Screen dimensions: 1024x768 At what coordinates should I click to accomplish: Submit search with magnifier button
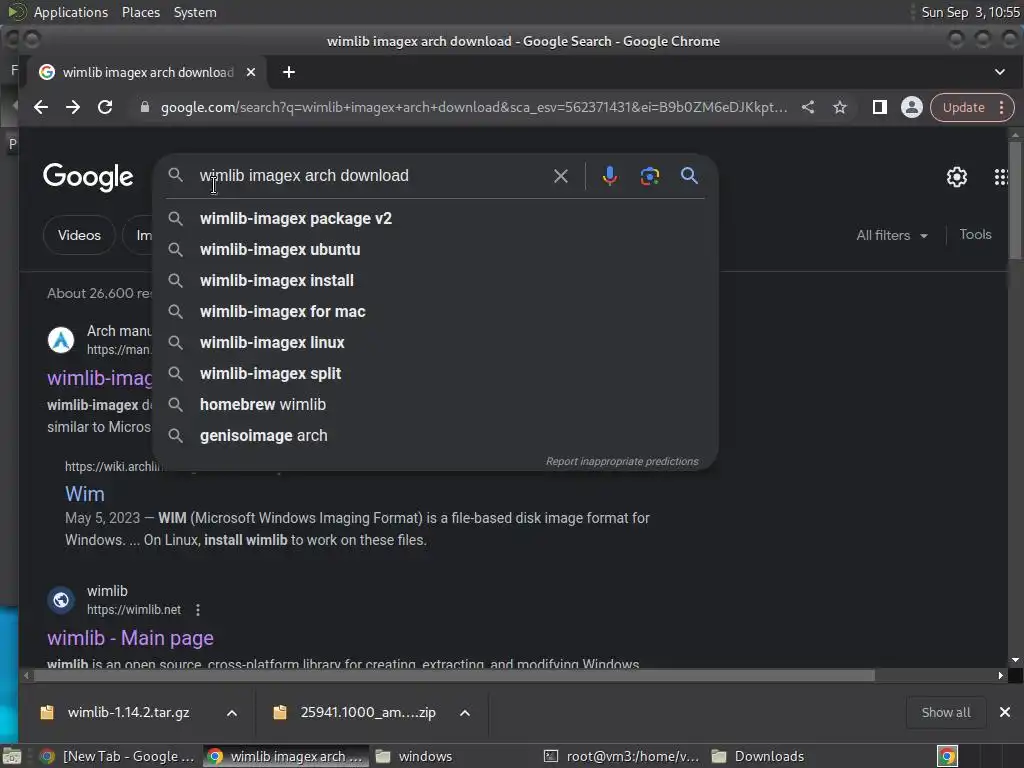tap(689, 176)
